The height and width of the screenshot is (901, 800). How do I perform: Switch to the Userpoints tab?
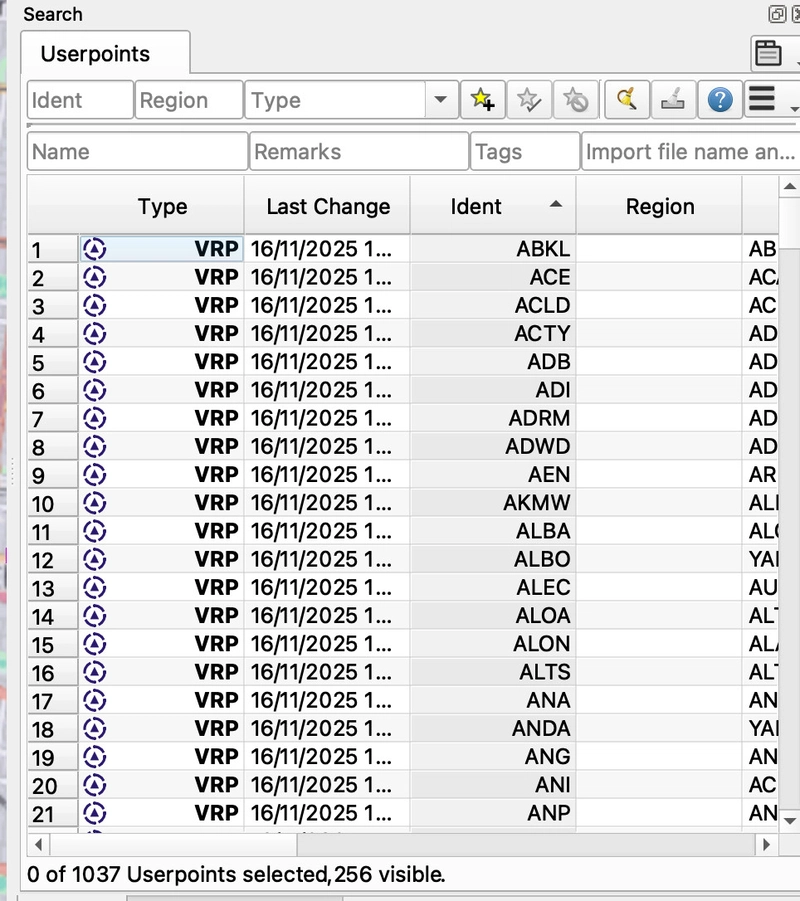103,55
